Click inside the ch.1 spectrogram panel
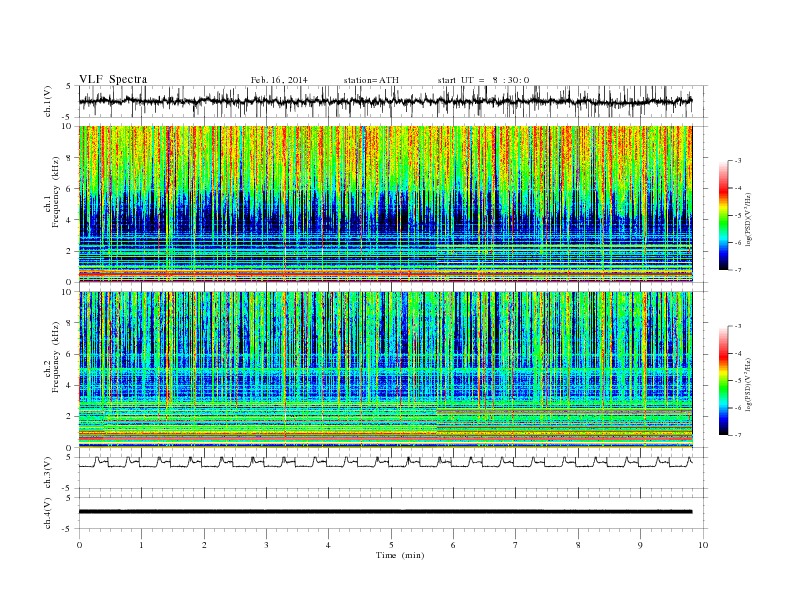792x612 pixels. tap(386, 204)
